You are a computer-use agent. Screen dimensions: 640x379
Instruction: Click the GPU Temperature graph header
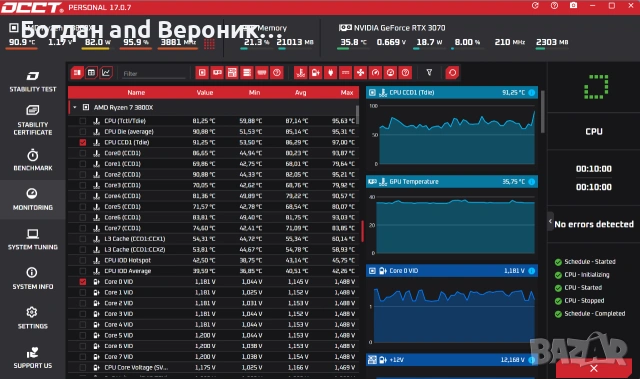451,182
